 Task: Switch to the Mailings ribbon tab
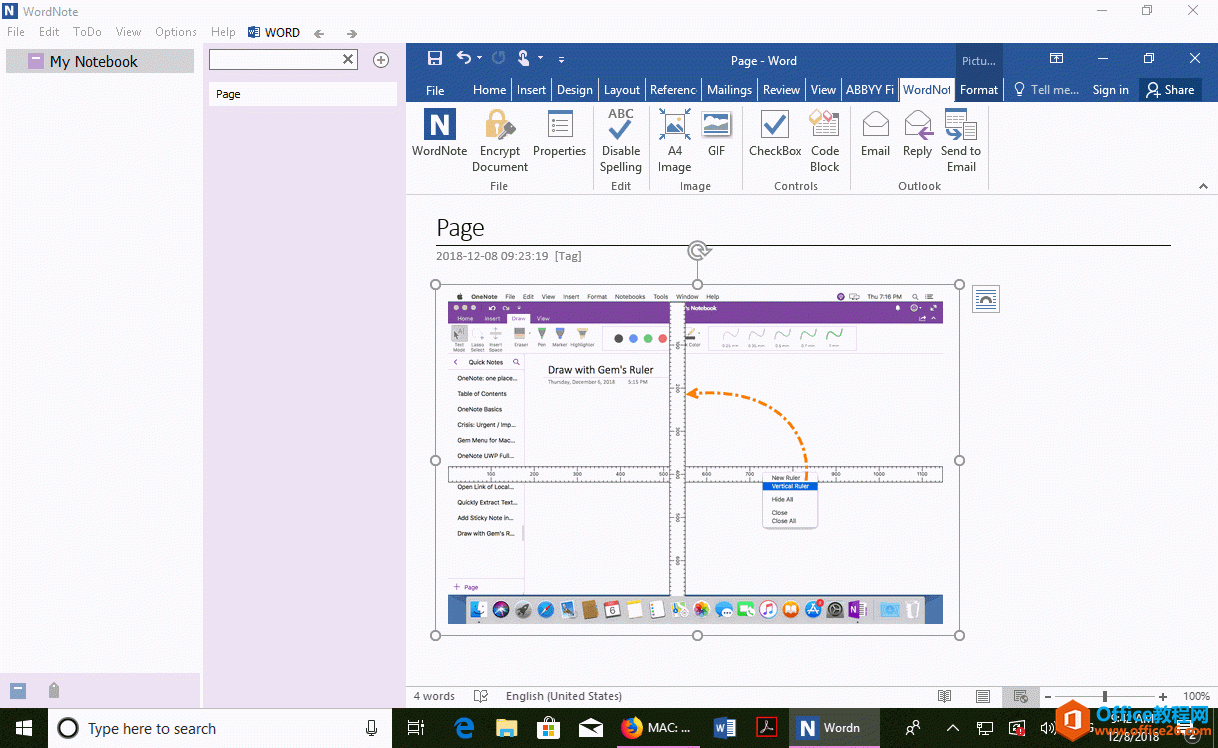[x=729, y=89]
